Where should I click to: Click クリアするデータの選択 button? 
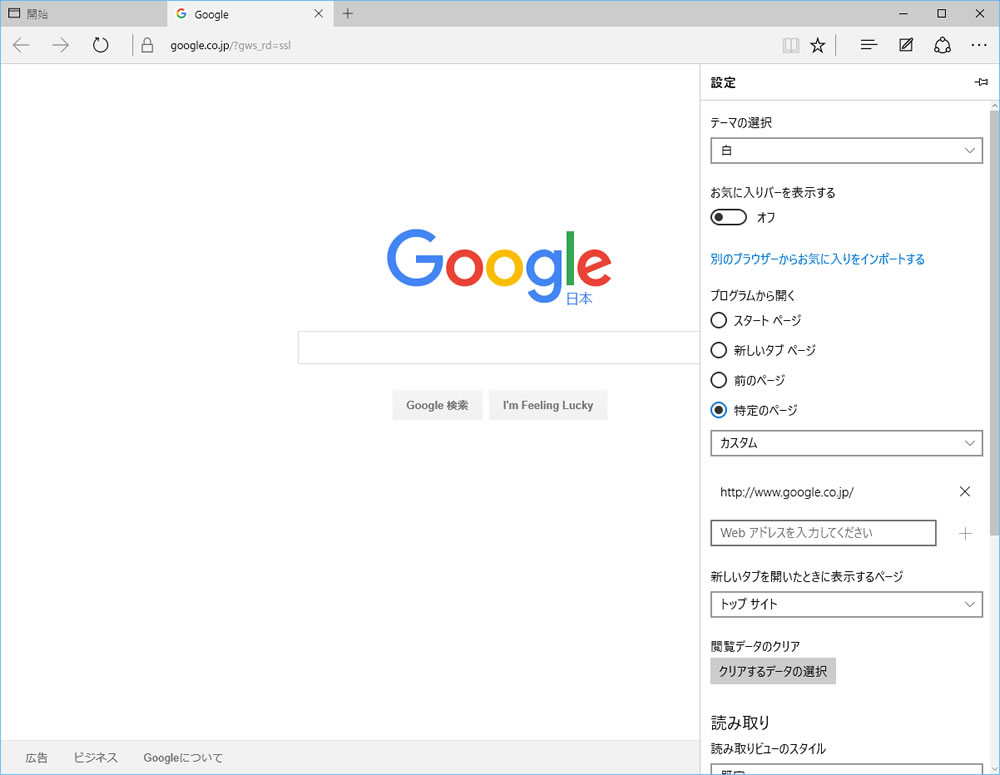click(773, 671)
